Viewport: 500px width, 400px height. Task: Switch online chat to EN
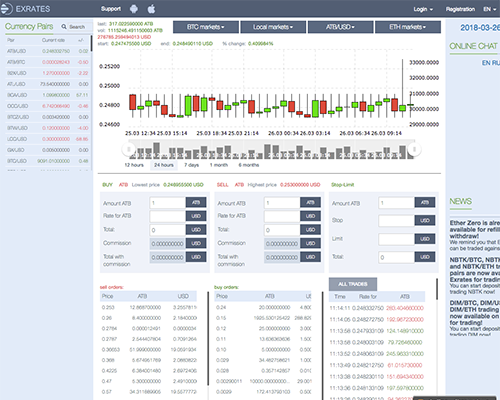[485, 63]
